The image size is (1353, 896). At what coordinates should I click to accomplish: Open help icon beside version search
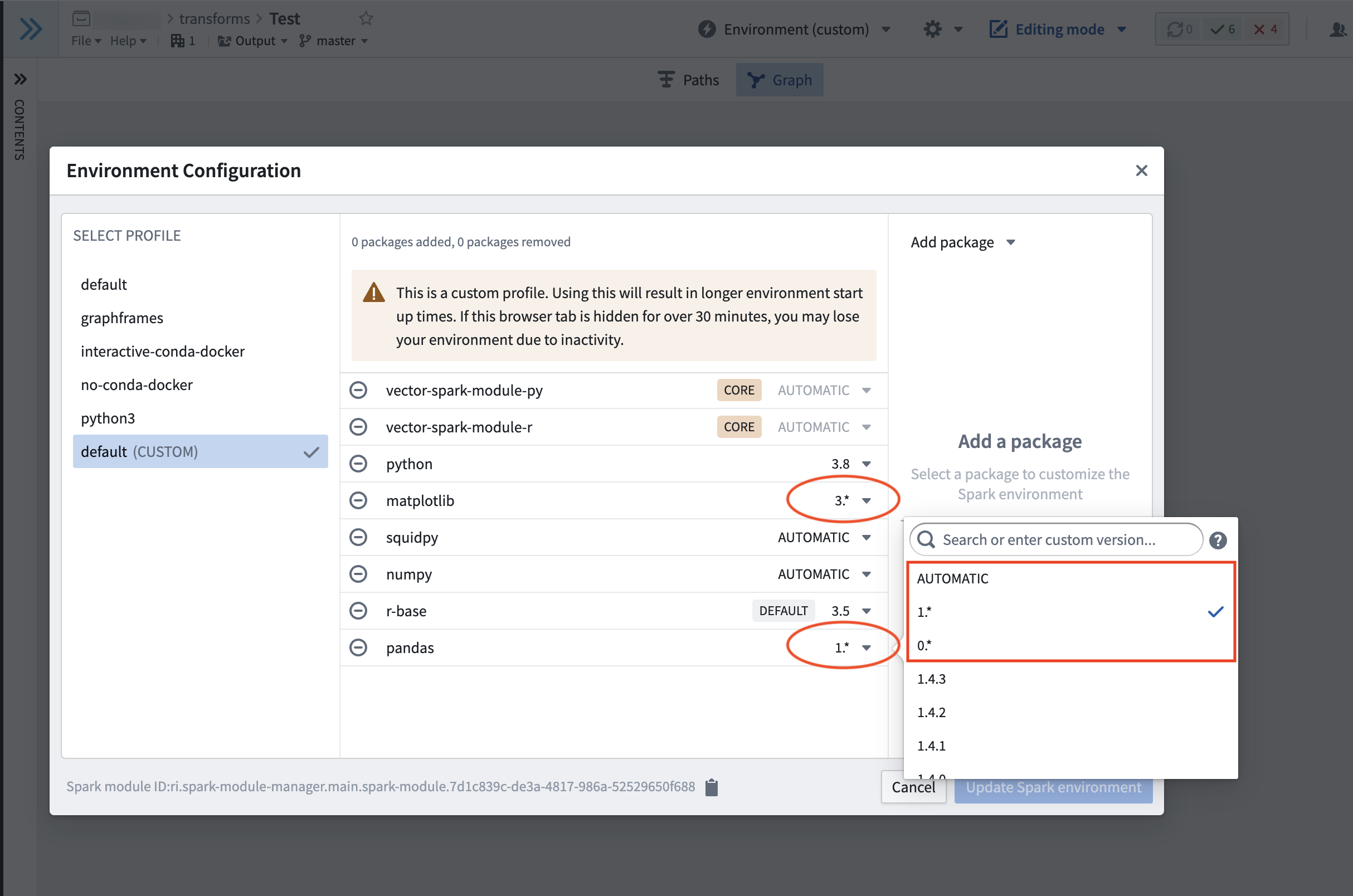point(1218,540)
